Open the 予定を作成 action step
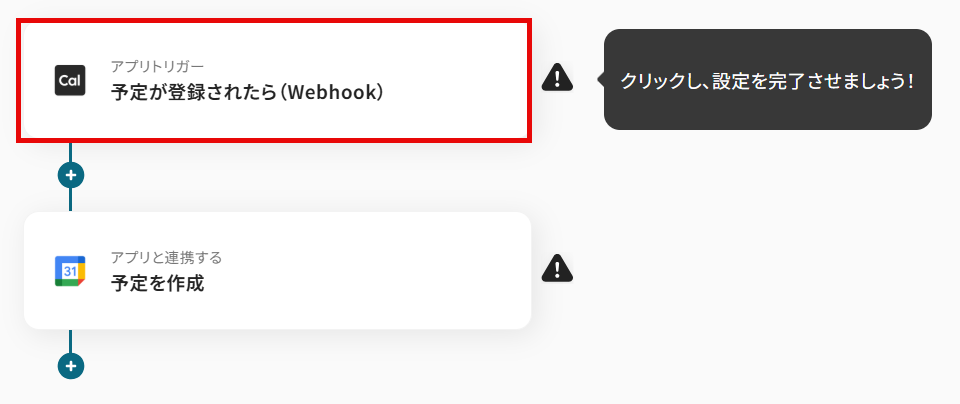Screen dimensions: 960x404 (277, 271)
